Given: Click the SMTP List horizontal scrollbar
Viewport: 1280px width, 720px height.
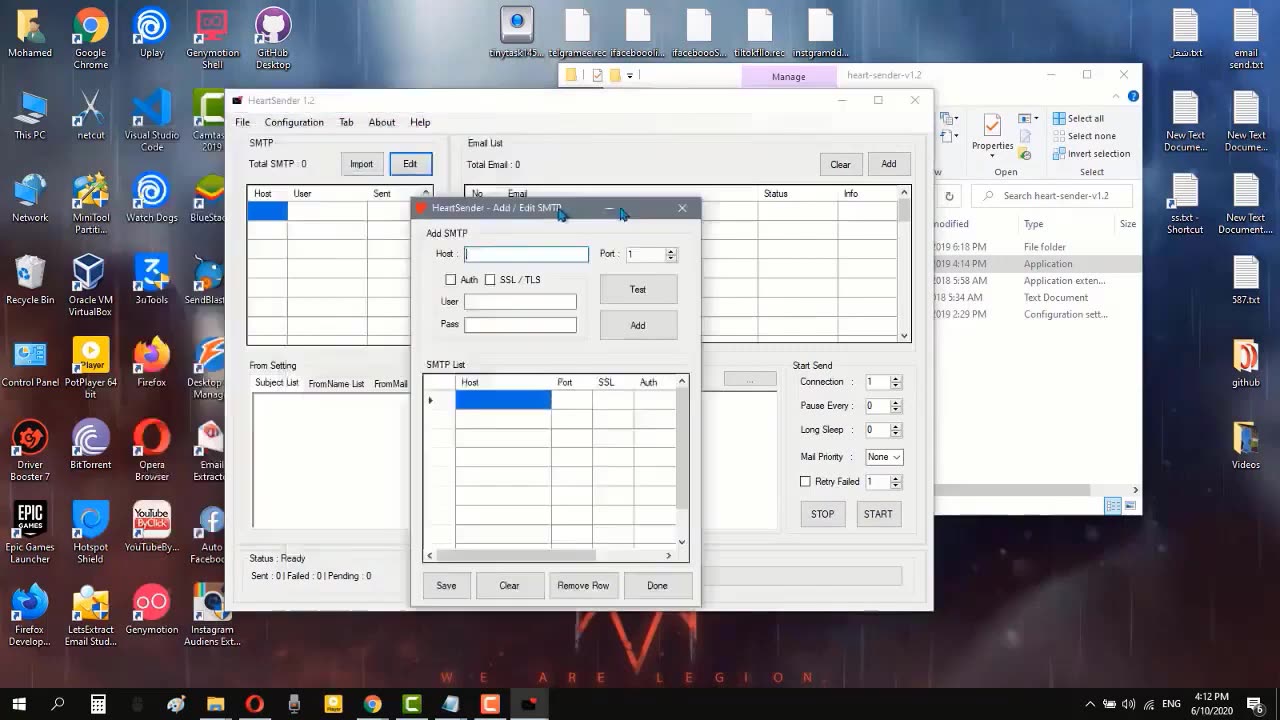Looking at the screenshot, I should tap(515, 555).
